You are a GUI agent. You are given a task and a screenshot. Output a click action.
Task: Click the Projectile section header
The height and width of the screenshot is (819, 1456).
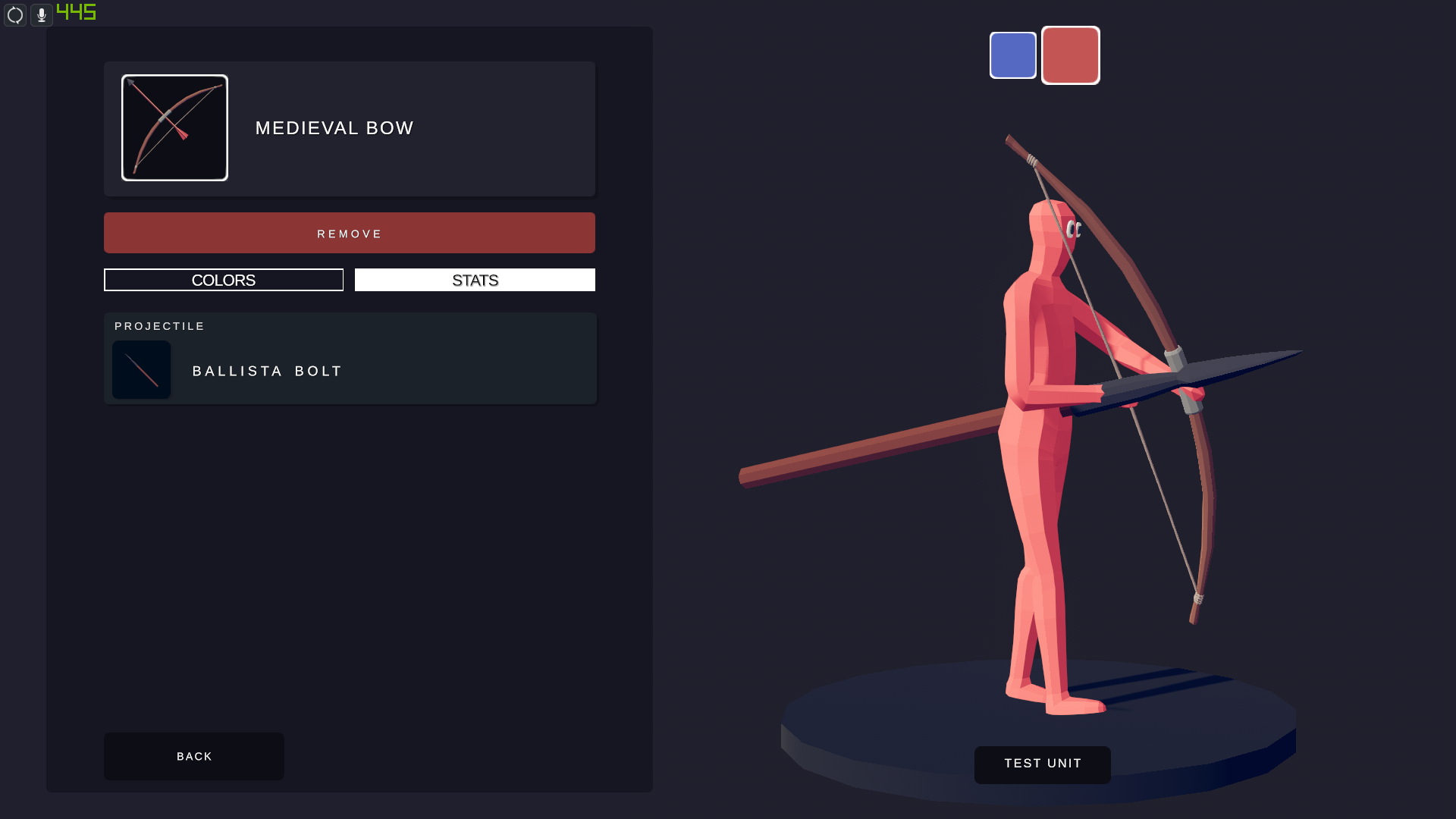coord(160,326)
